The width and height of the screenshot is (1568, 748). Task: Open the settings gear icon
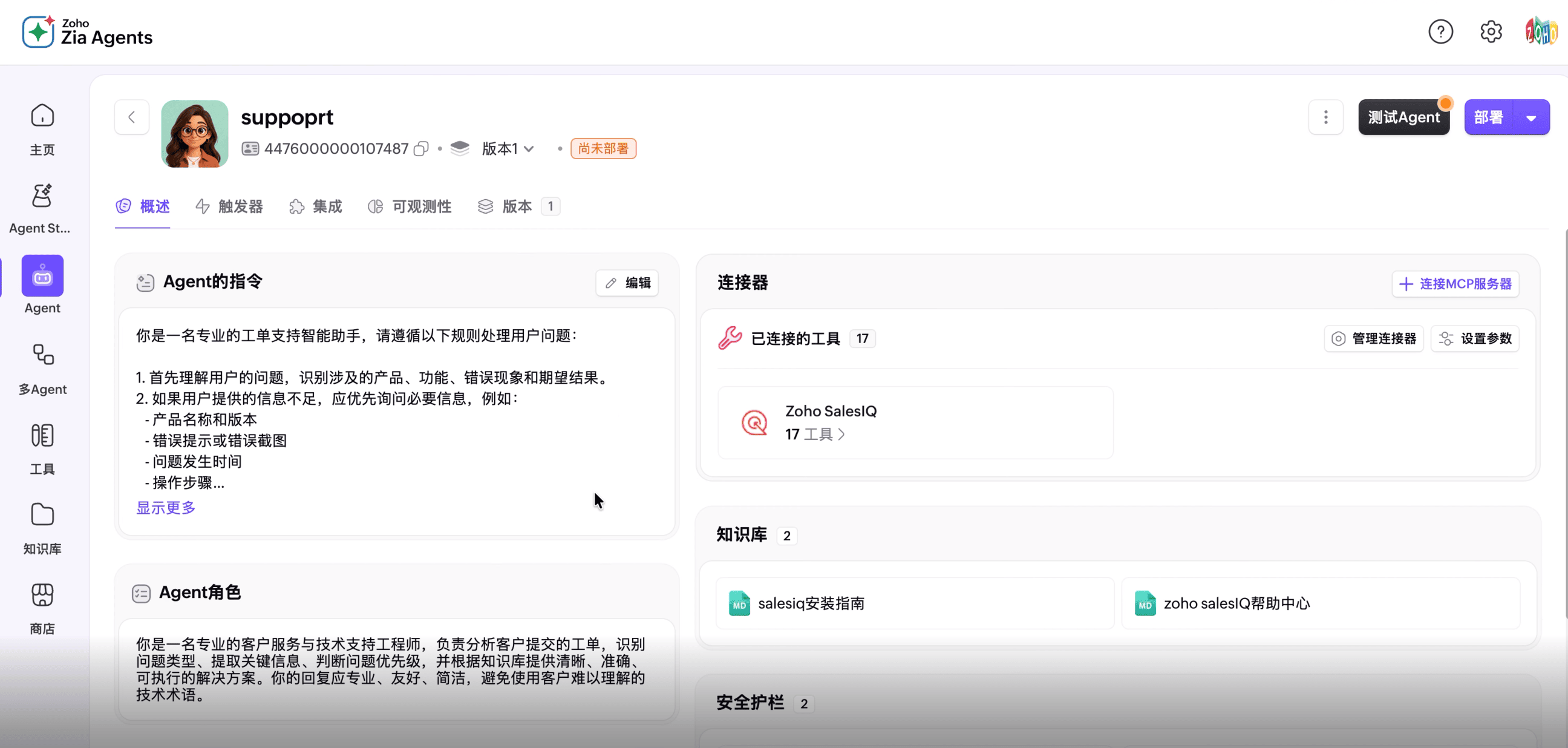(1491, 31)
